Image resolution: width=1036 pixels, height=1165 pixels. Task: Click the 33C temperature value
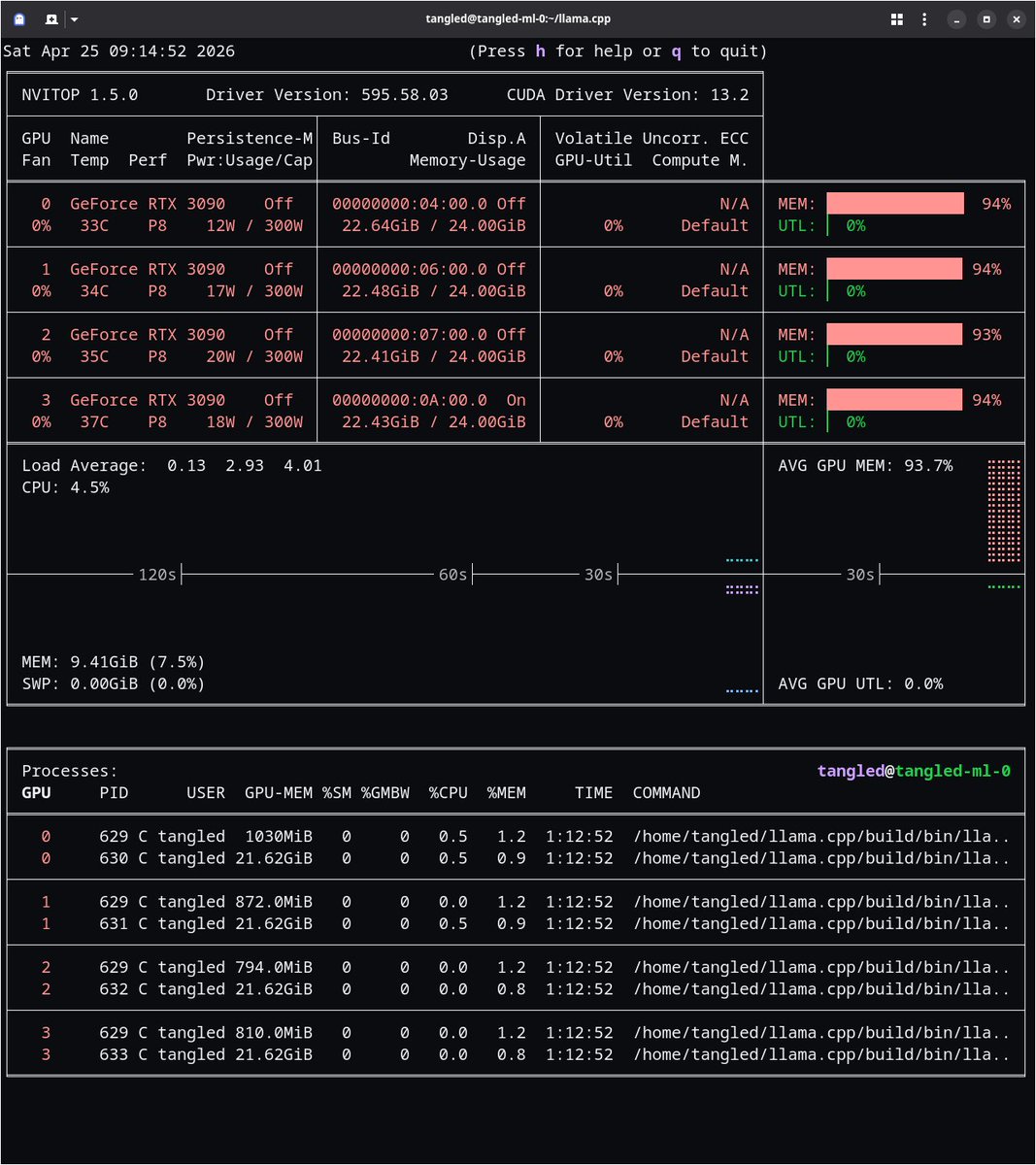tap(94, 226)
